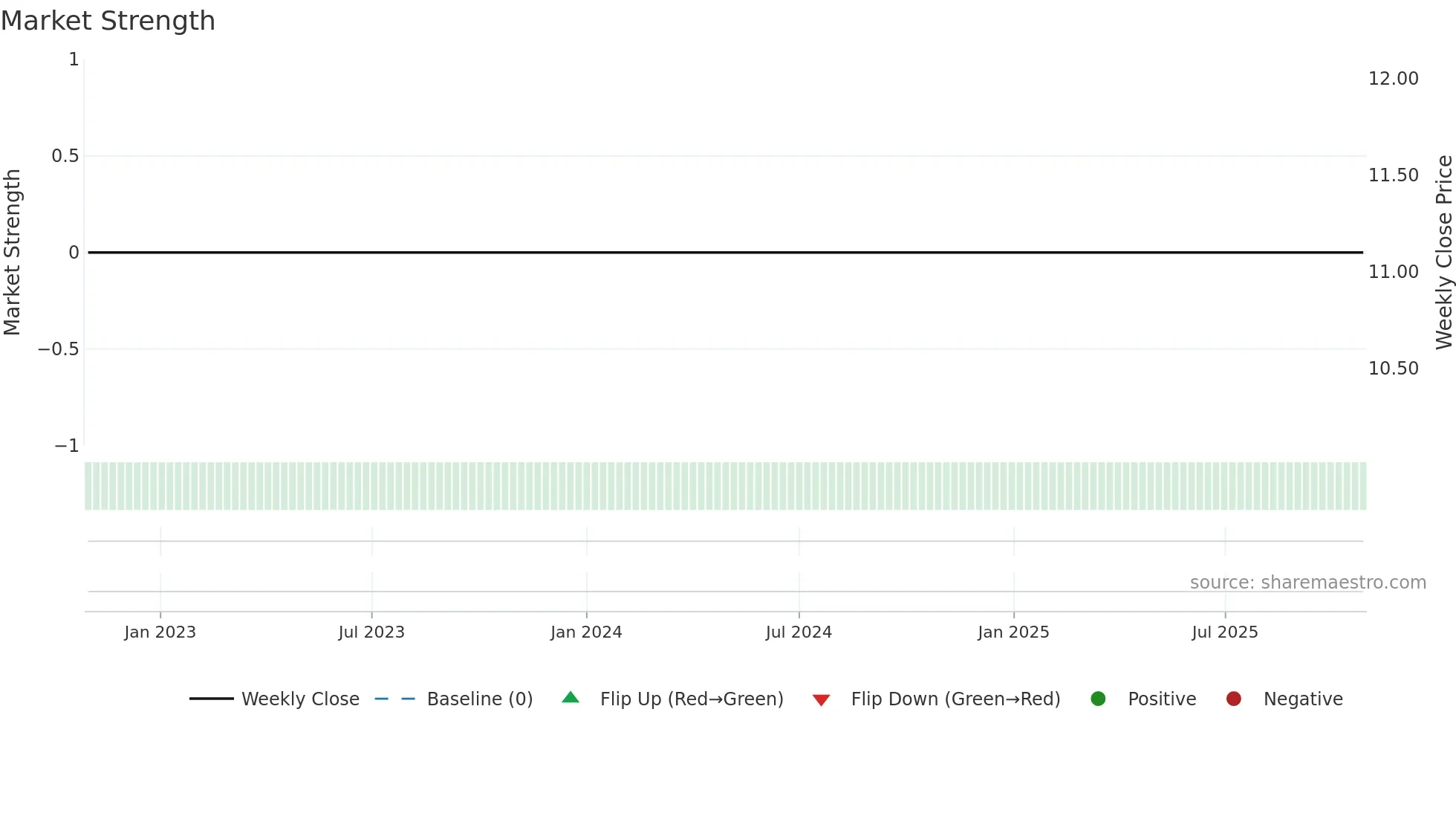Image resolution: width=1456 pixels, height=819 pixels.
Task: Click the Positive legend label
Action: tap(1162, 699)
